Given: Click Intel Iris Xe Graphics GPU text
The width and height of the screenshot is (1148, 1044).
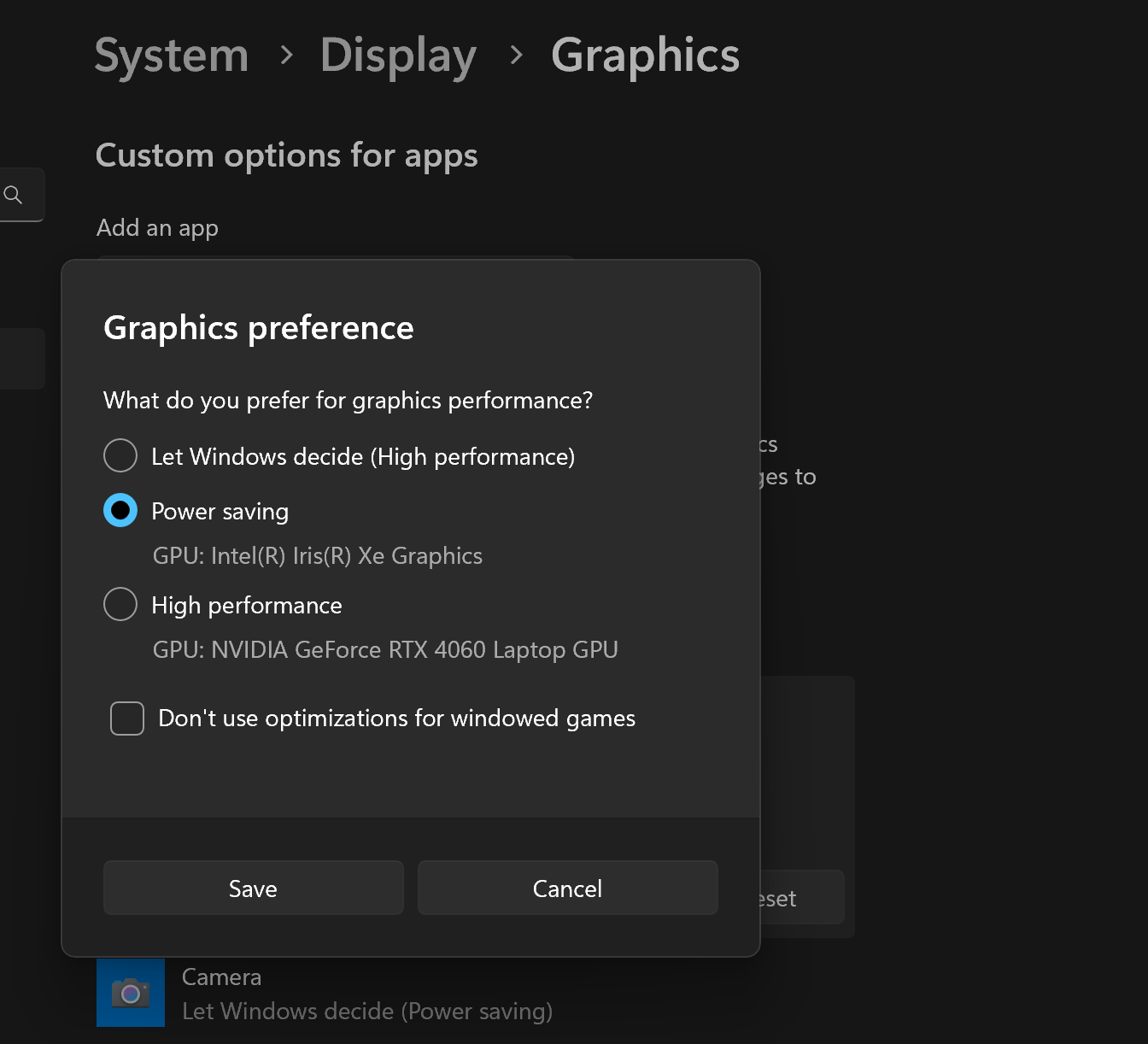Looking at the screenshot, I should pos(317,556).
